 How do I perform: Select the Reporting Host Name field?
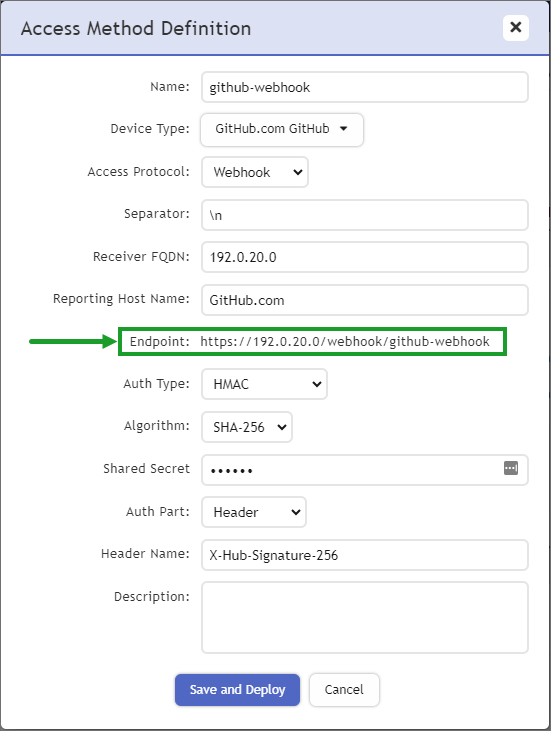(x=365, y=300)
